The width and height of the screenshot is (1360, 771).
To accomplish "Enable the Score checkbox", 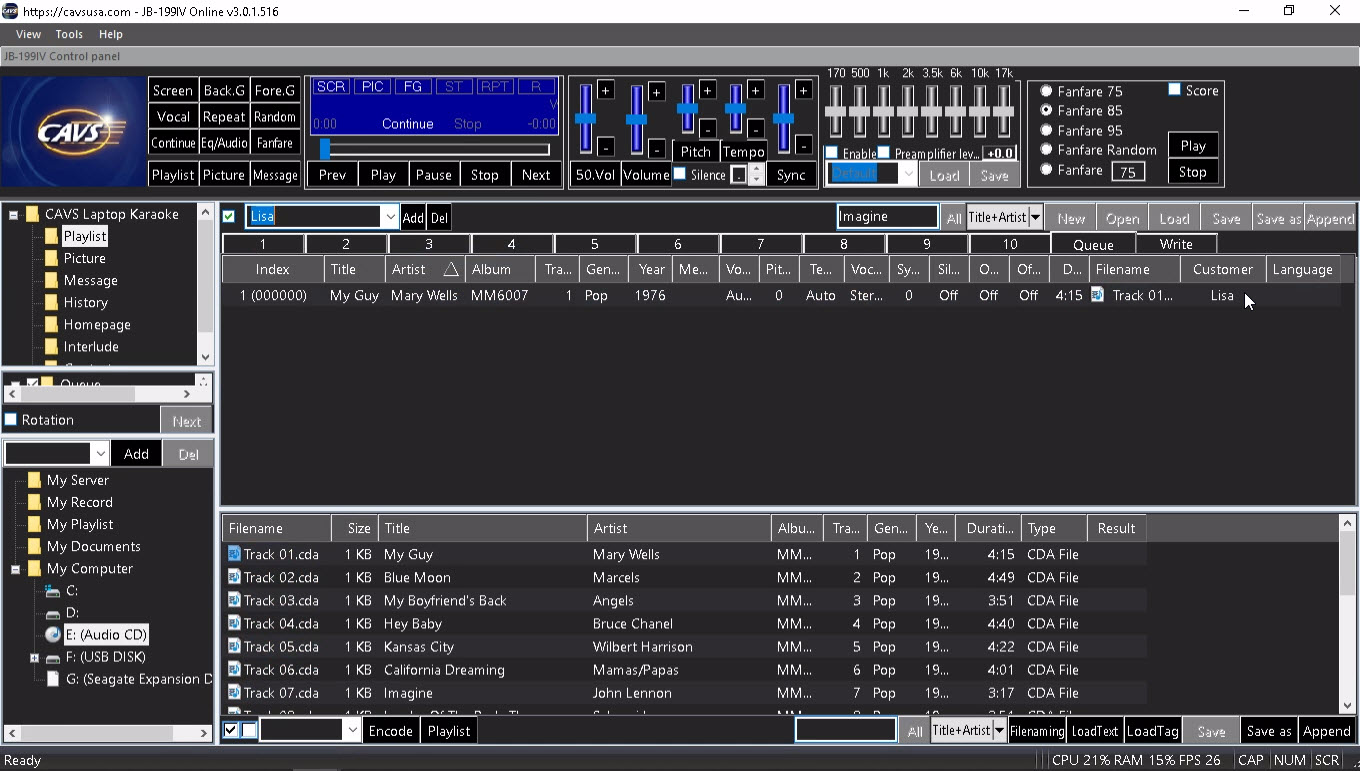I will [x=1175, y=90].
